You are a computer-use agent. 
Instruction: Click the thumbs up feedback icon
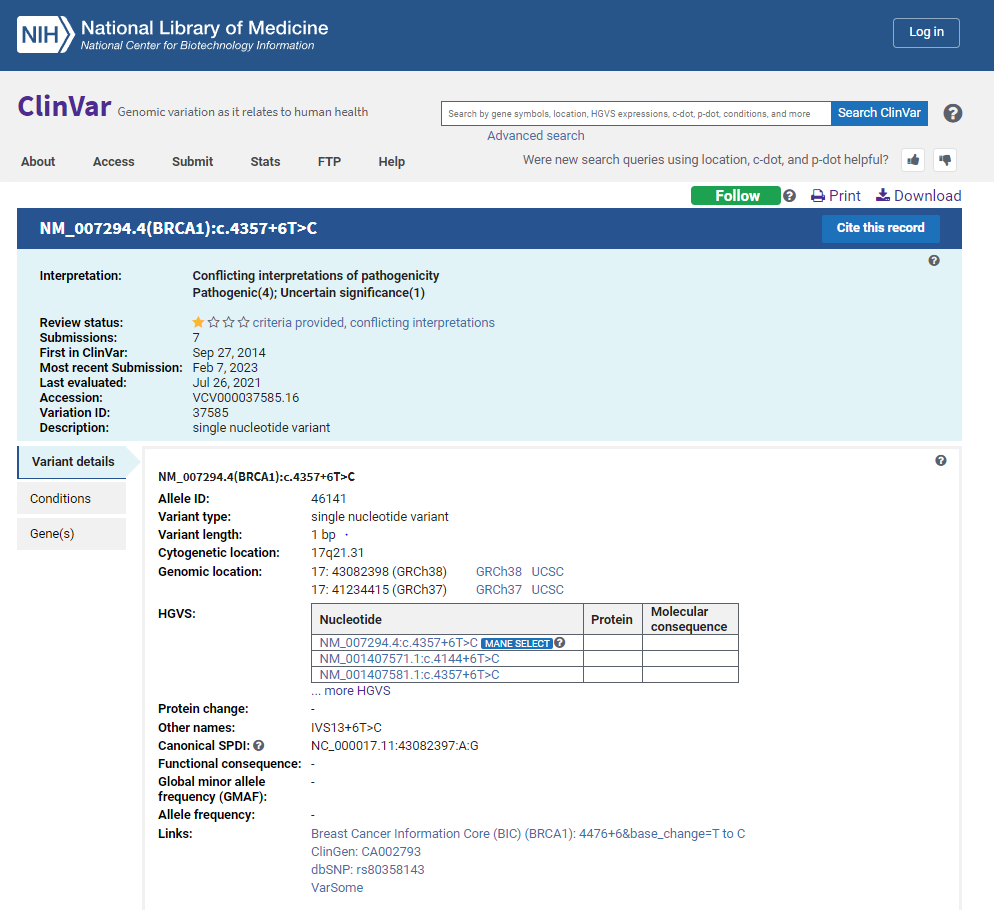[x=912, y=160]
